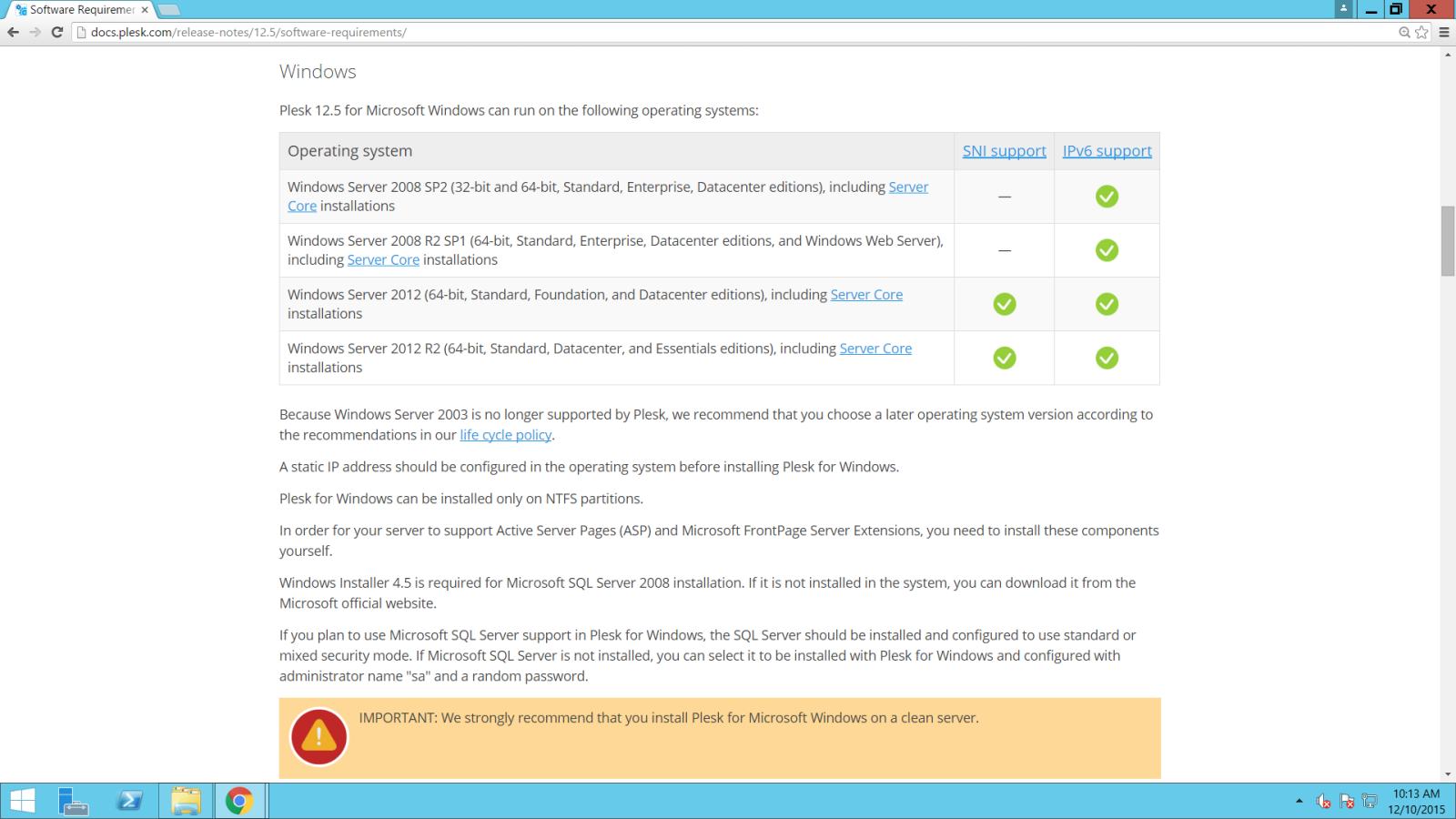Launch Server Manager from the taskbar

pos(73,801)
